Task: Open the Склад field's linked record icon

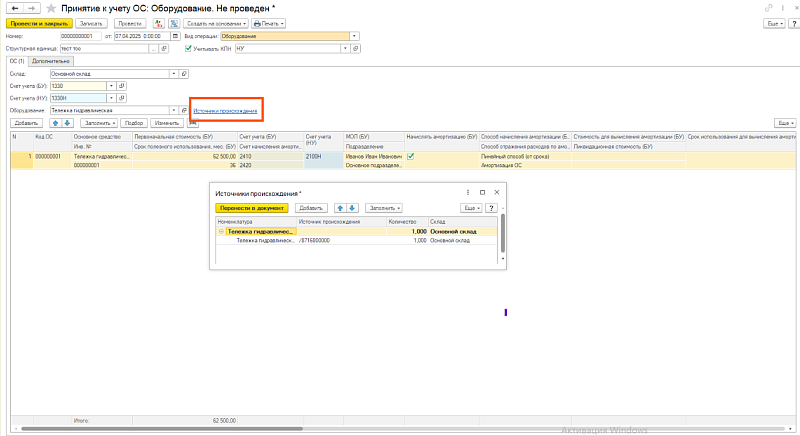Action: [x=186, y=73]
